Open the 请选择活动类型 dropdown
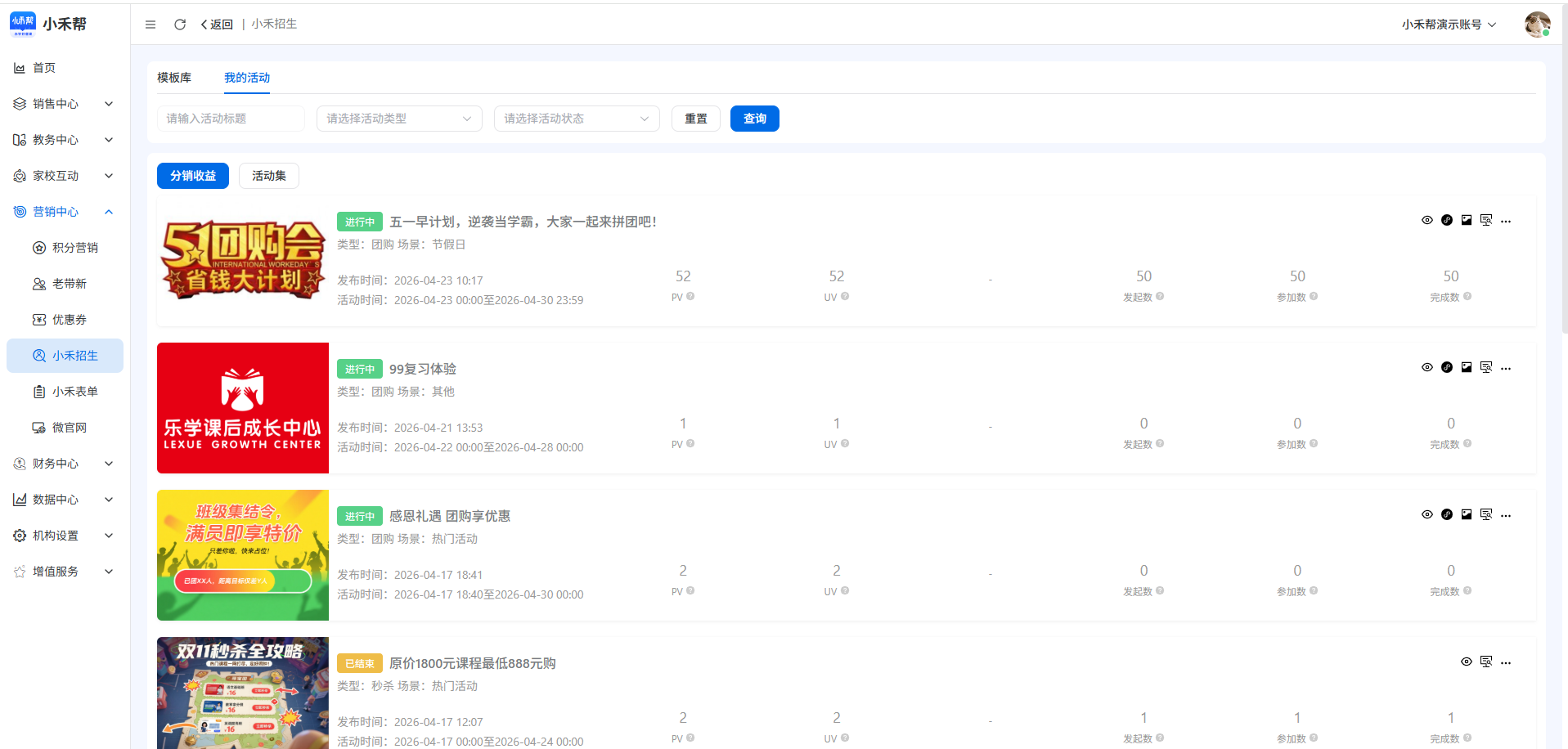This screenshot has width=1568, height=749. (399, 119)
